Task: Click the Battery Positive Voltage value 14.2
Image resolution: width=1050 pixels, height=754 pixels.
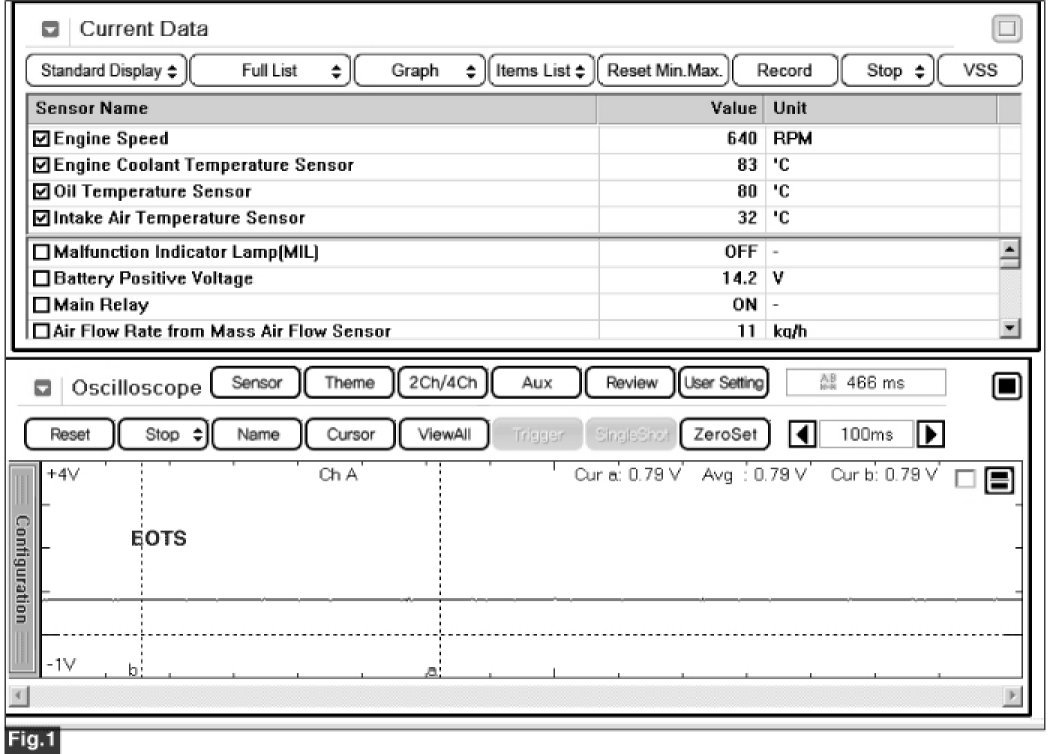Action: click(x=739, y=278)
